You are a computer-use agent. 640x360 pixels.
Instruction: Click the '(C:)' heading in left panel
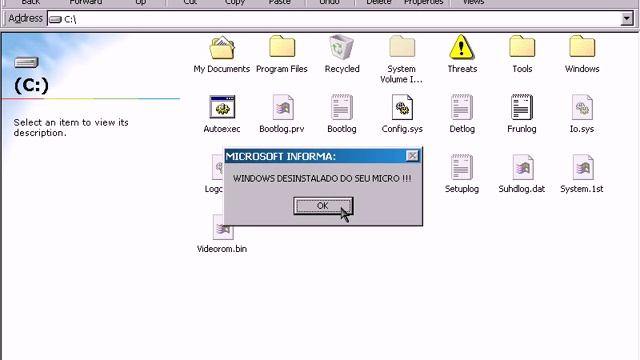point(31,85)
